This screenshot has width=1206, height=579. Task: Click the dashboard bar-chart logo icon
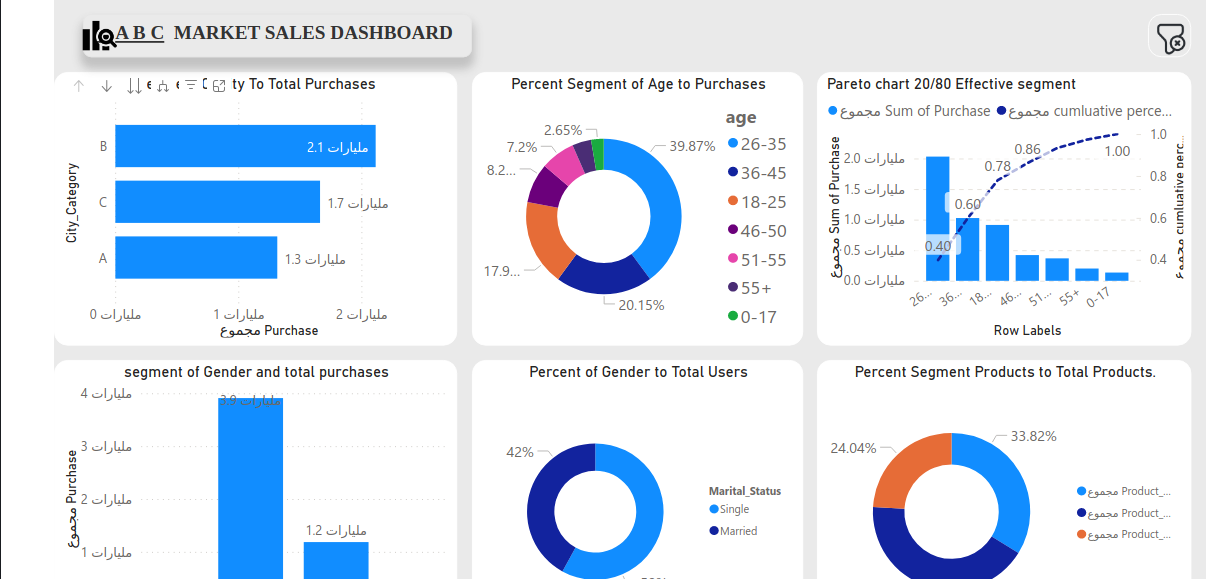coord(98,36)
